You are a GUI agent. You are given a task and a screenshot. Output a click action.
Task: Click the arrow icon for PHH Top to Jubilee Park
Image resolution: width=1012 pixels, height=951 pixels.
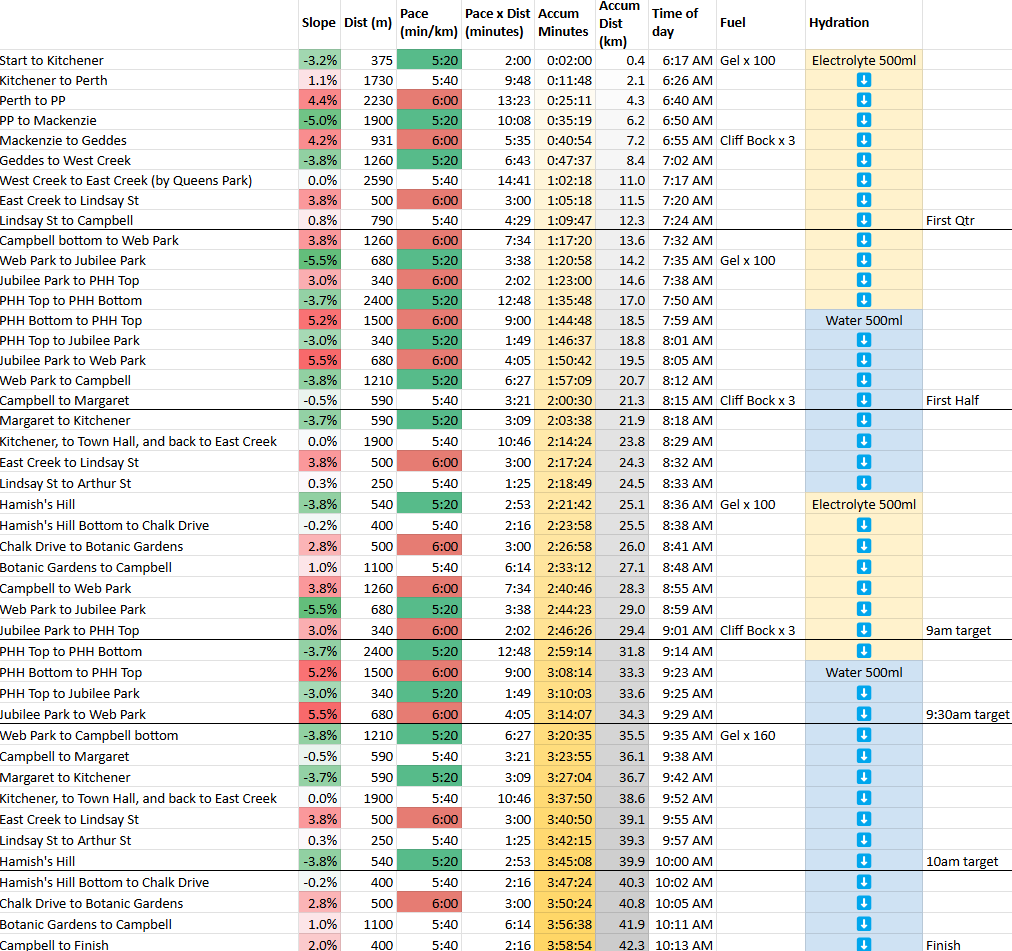(x=863, y=340)
